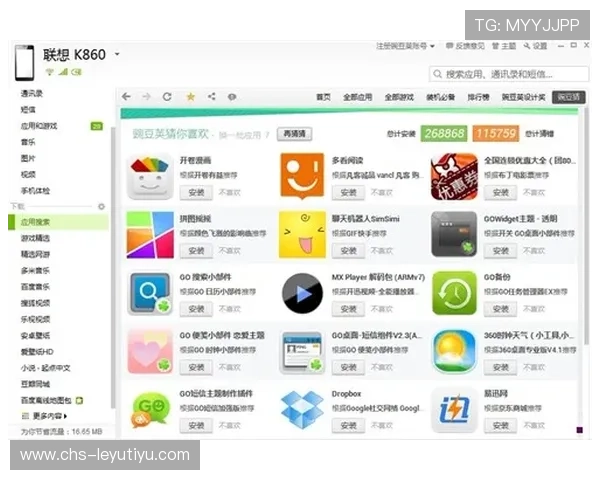This screenshot has height=480, width=600.
Task: Click 不喜欢 under 聊天机器人SimSimi
Action: click(382, 251)
